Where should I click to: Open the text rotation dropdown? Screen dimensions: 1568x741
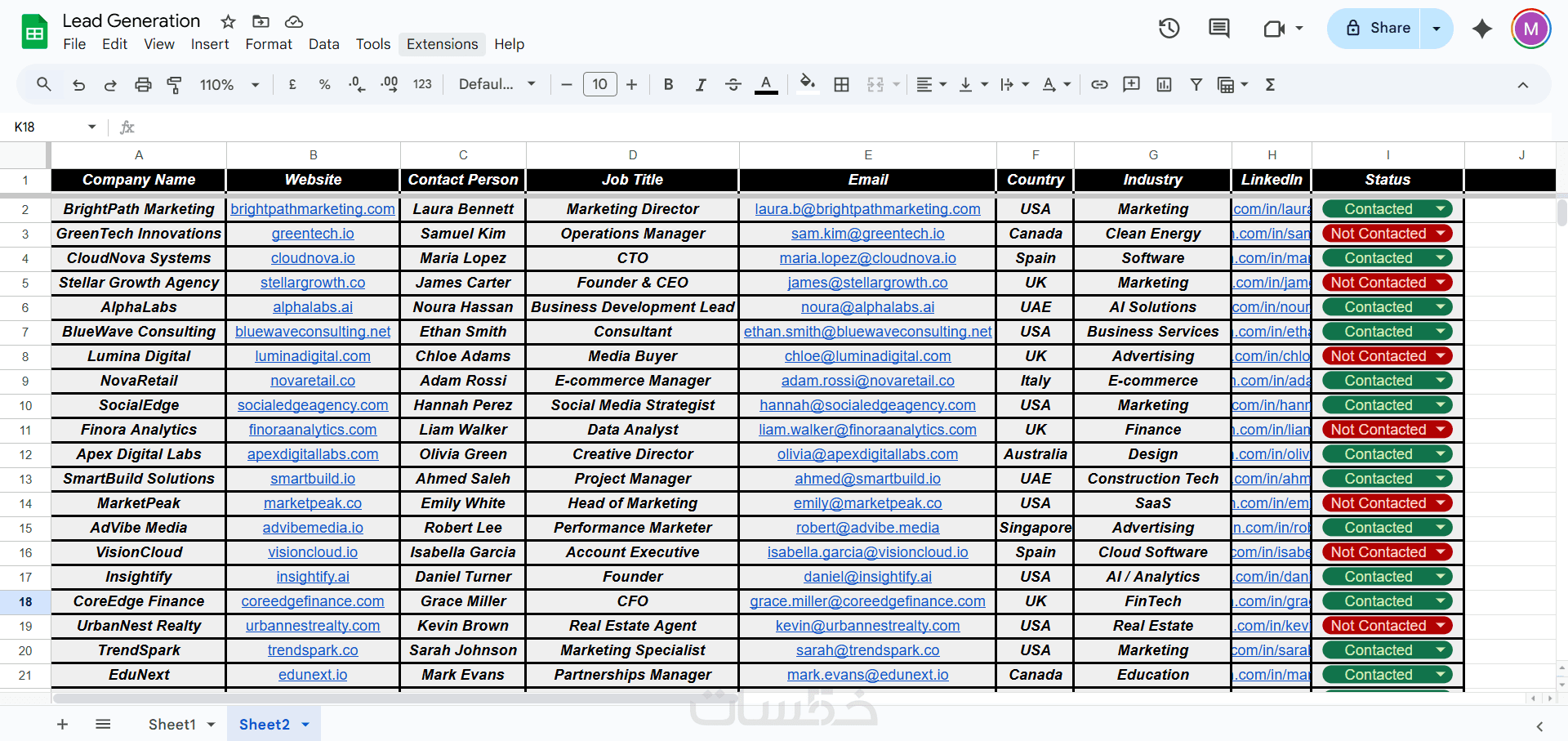pos(1056,84)
